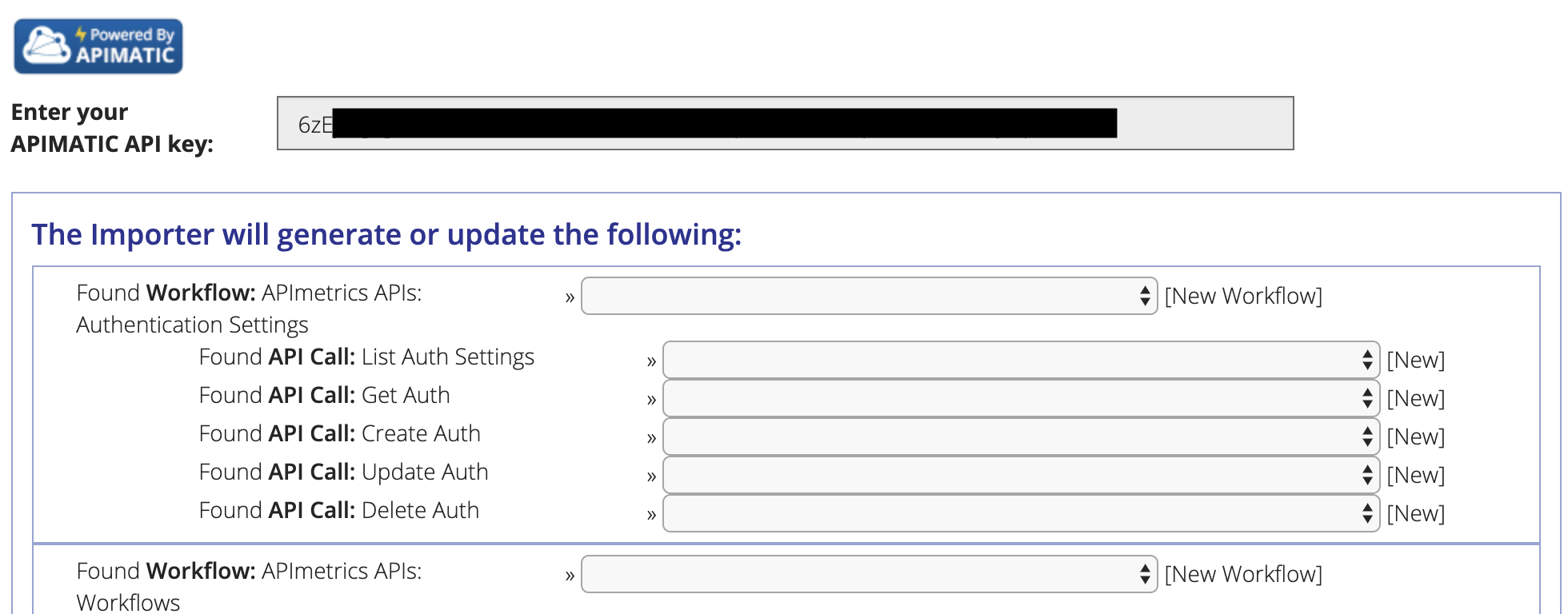Open the List Auth Settings dropdown

coord(1021,360)
